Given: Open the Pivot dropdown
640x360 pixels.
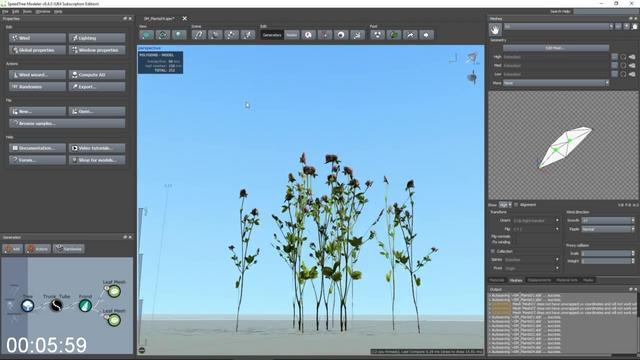Looking at the screenshot, I should coord(531,268).
